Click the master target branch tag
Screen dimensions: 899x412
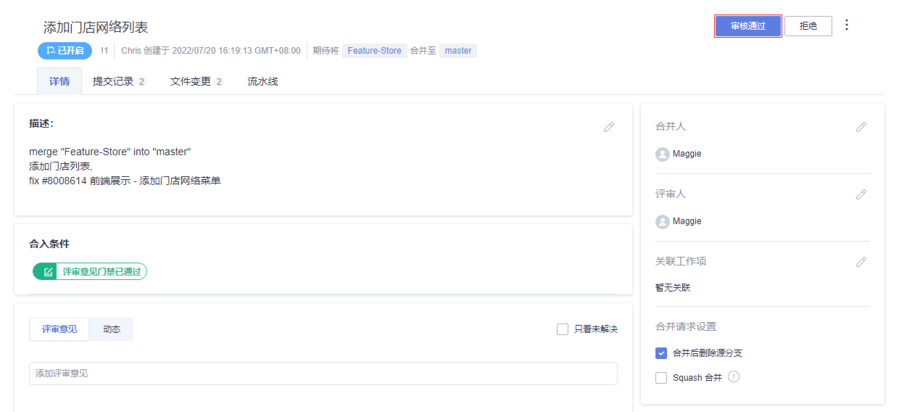[x=458, y=50]
